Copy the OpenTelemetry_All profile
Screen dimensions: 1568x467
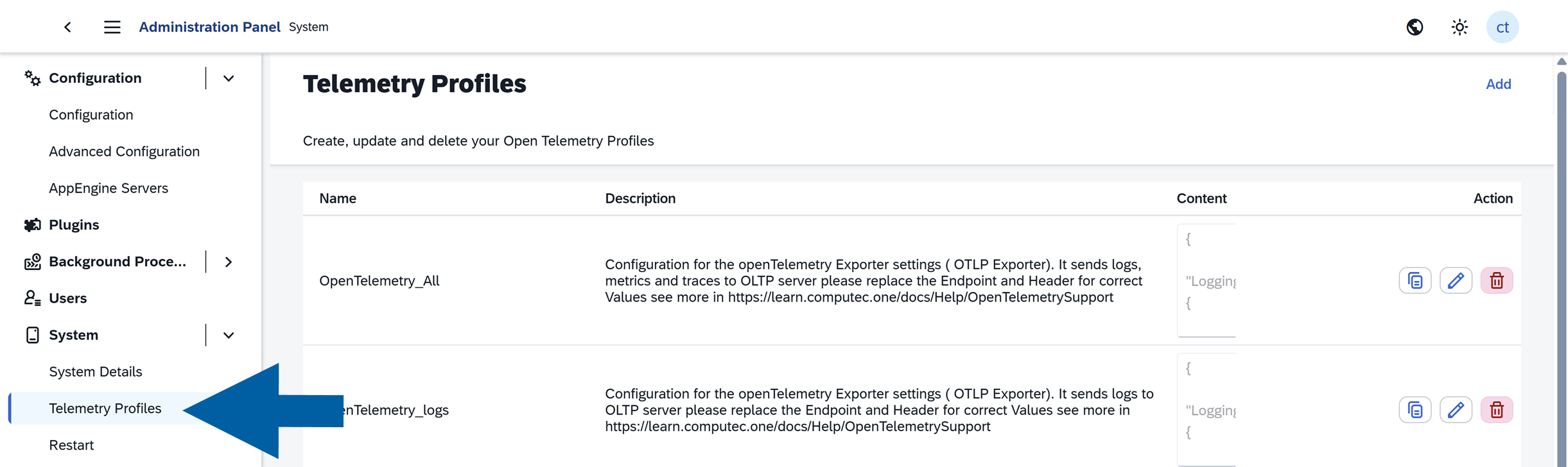pos(1415,281)
